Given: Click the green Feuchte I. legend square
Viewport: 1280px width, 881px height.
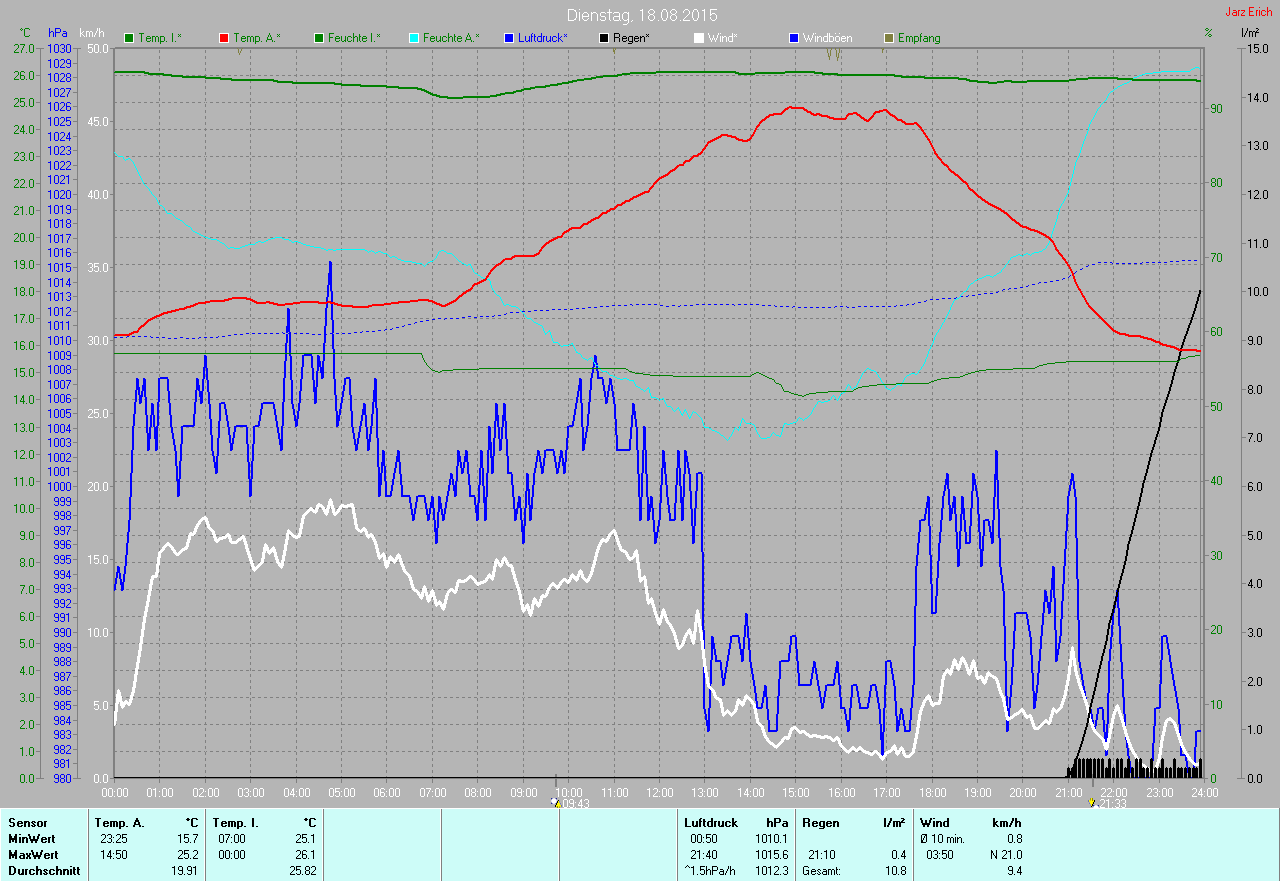Looking at the screenshot, I should click(x=319, y=38).
